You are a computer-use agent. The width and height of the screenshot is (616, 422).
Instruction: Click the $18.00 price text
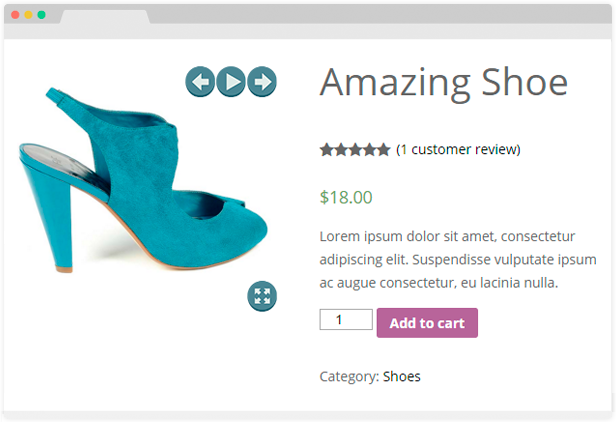(346, 197)
